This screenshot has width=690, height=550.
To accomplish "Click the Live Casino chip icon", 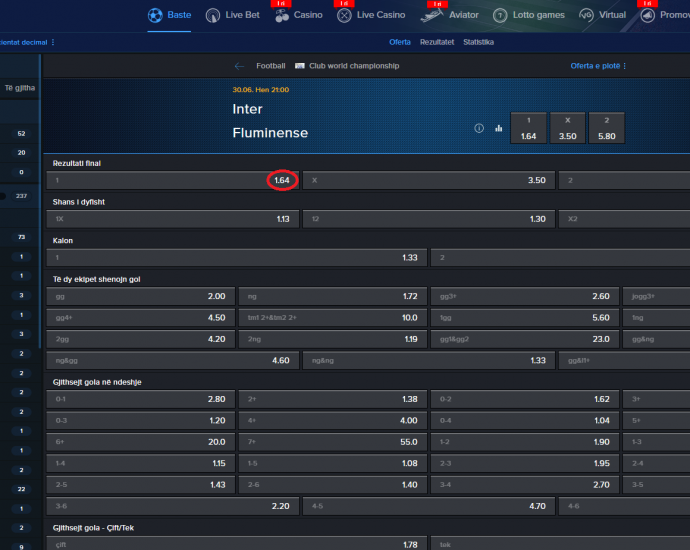I will point(344,16).
